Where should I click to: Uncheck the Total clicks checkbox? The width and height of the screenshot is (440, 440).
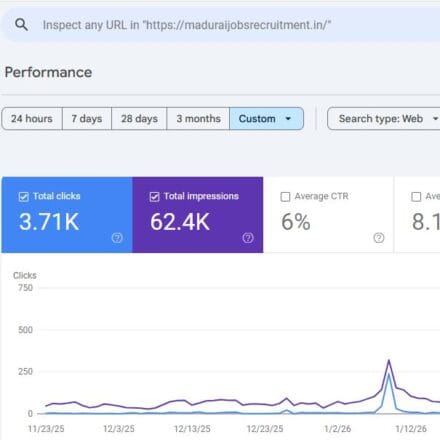(23, 197)
